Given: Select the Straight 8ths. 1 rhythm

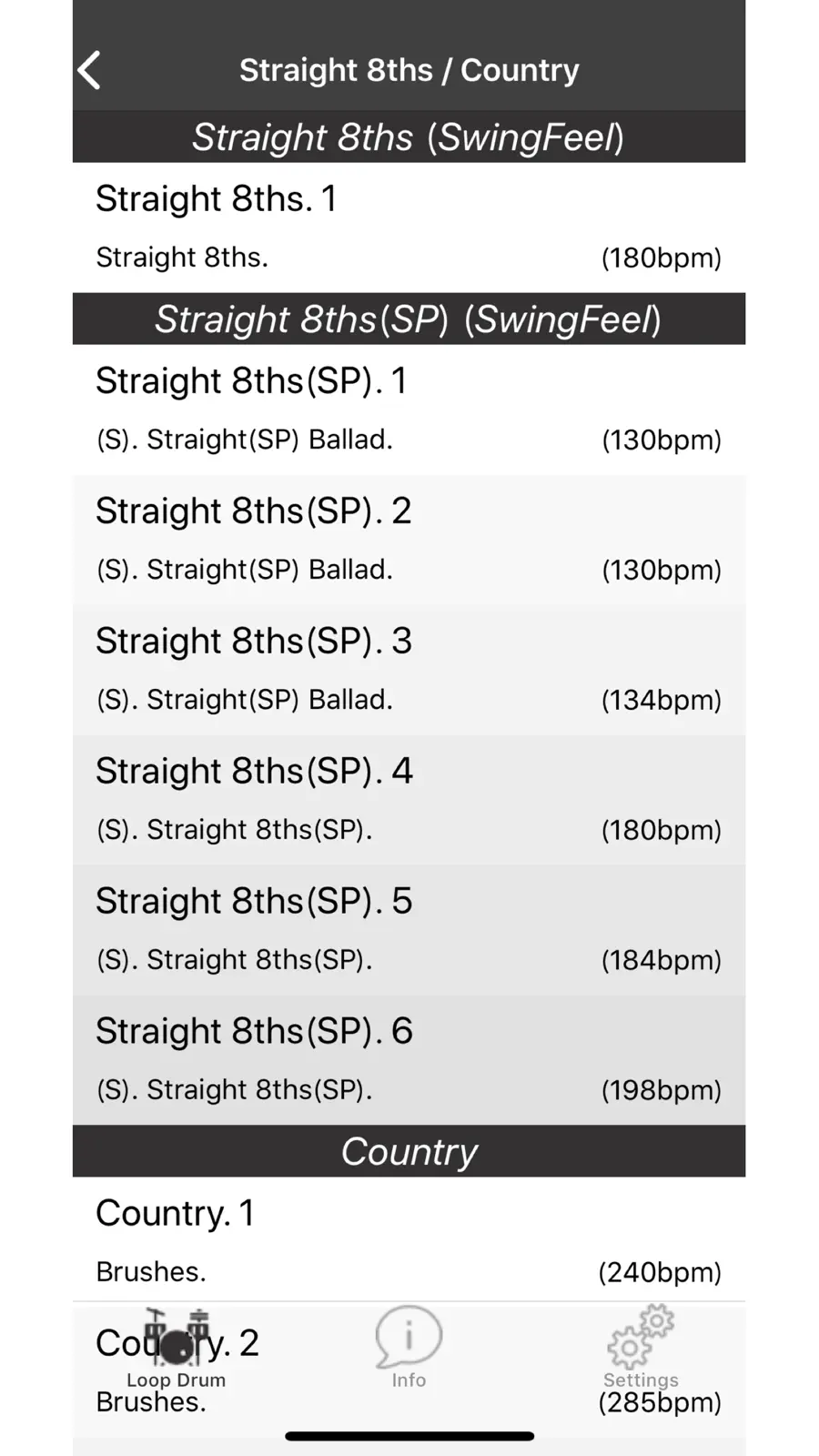Looking at the screenshot, I should point(409,227).
